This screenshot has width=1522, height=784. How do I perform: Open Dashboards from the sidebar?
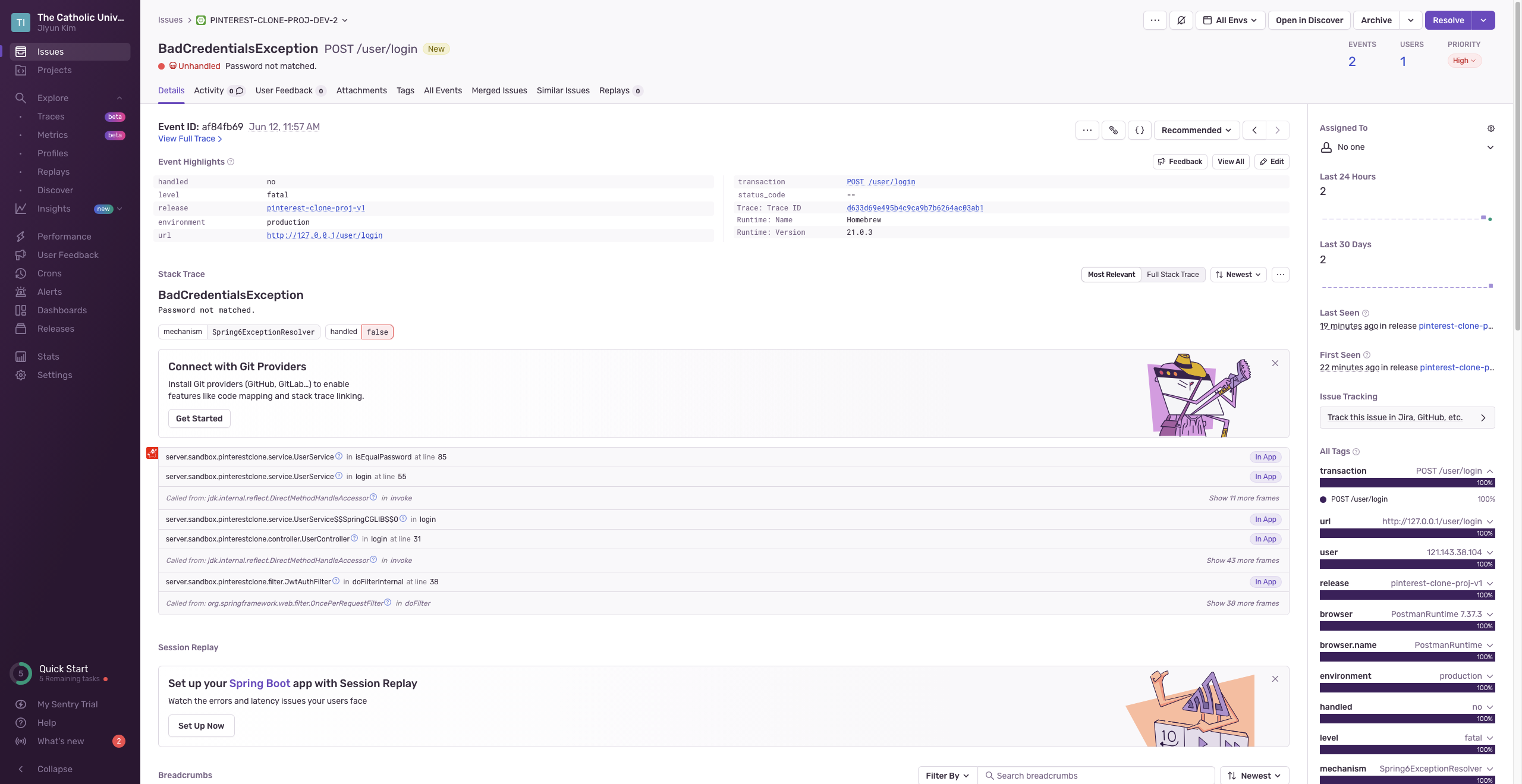[x=62, y=310]
